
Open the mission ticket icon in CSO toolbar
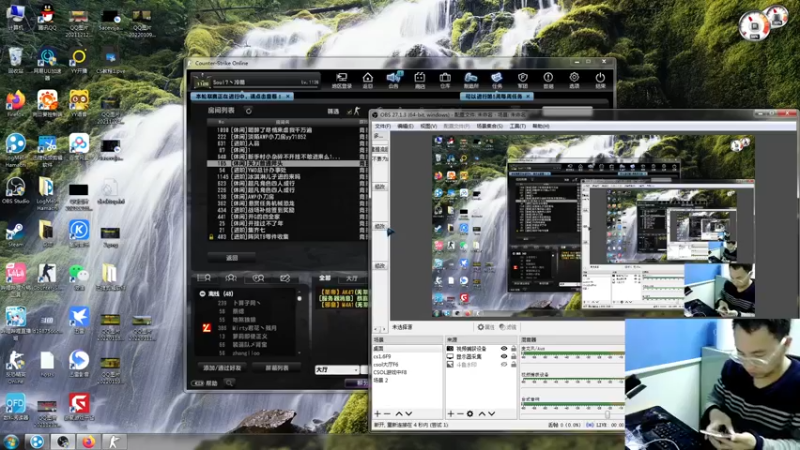(x=496, y=80)
